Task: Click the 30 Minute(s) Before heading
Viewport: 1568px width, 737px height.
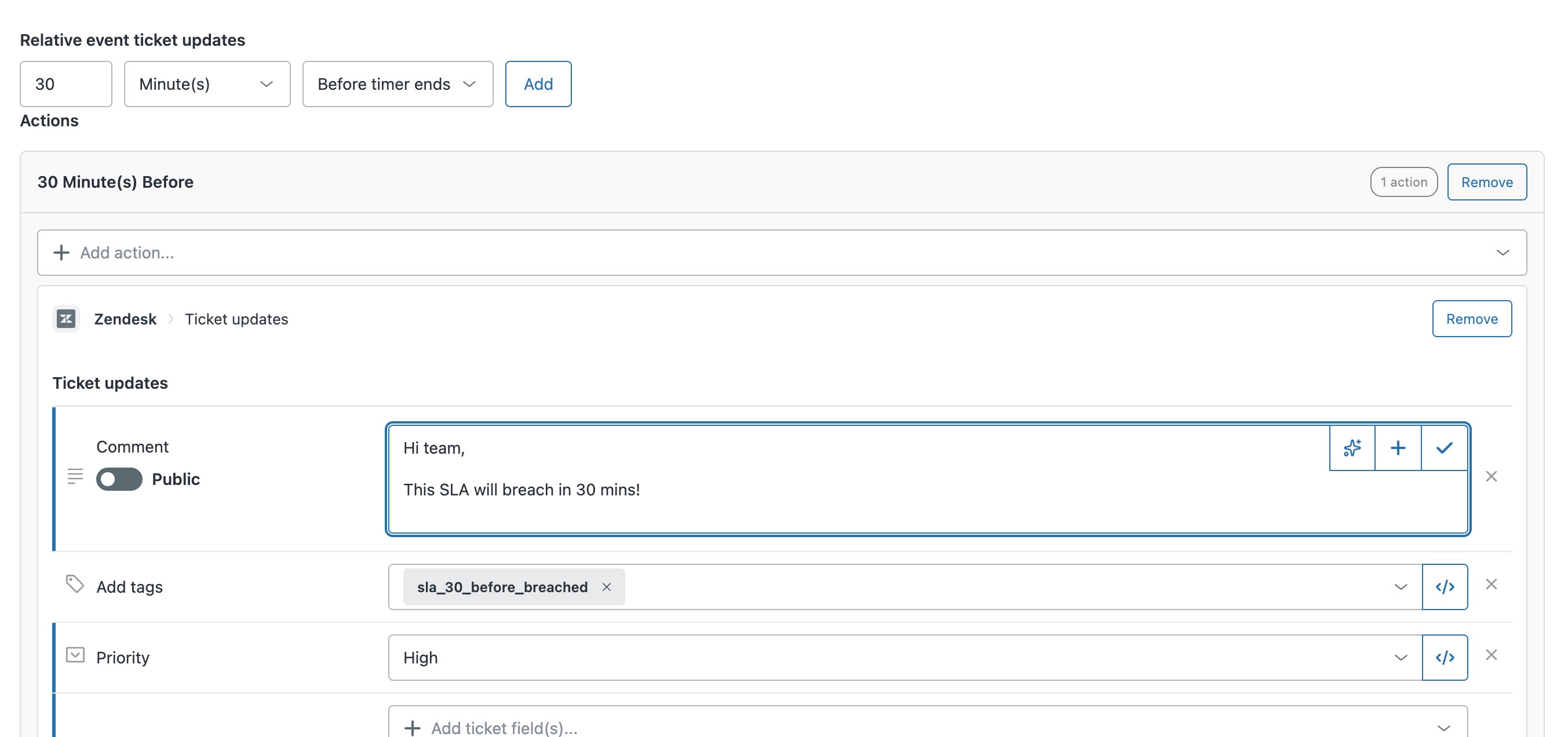Action: coord(115,182)
